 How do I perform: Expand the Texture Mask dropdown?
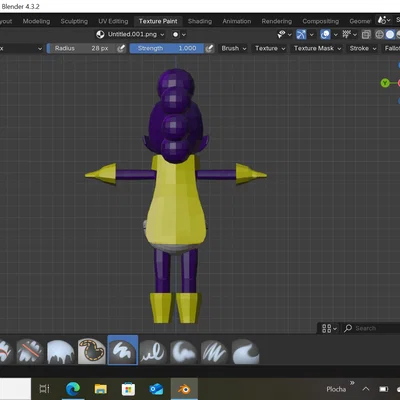point(317,49)
